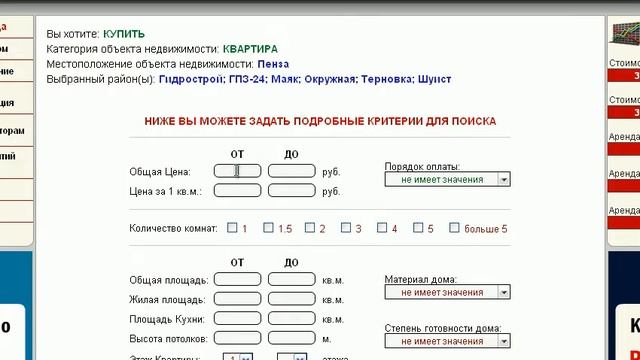Click the 'Цена за 1 кв.м.' ДО field
This screenshot has height=360, width=640.
[x=292, y=191]
